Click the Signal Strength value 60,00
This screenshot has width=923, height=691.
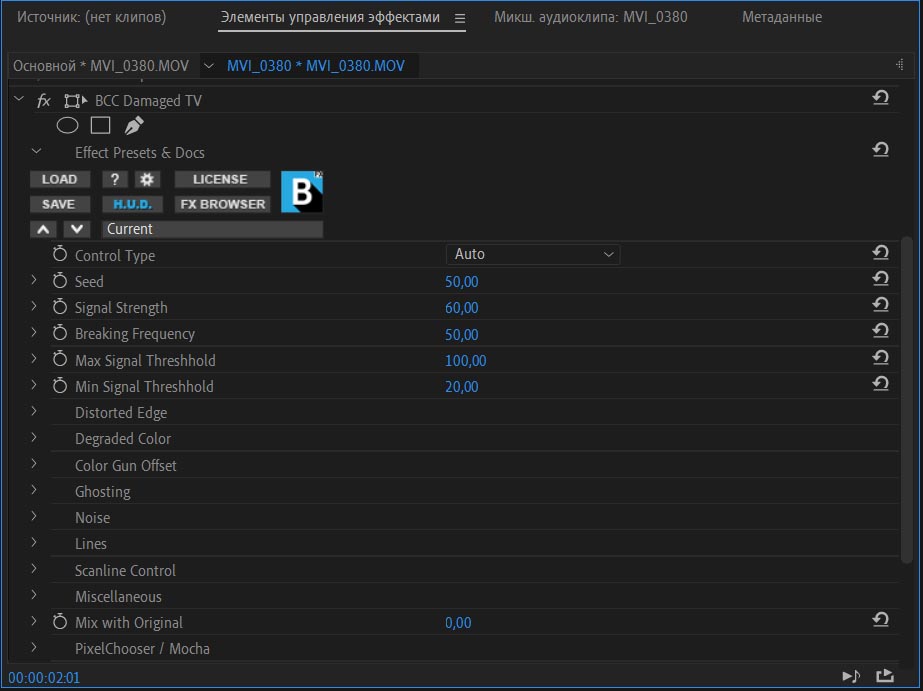(462, 308)
